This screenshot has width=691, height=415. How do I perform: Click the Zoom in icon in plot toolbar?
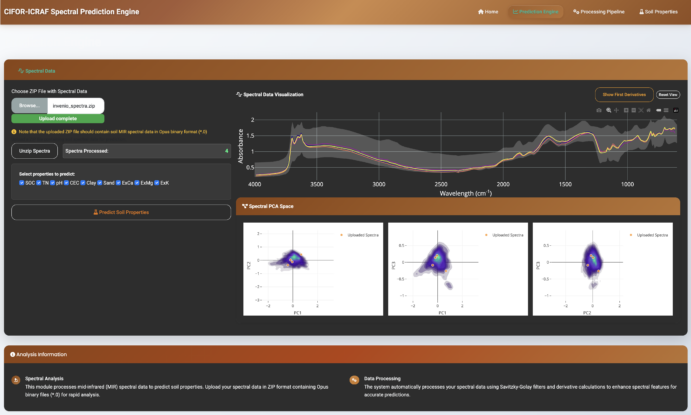(x=626, y=110)
